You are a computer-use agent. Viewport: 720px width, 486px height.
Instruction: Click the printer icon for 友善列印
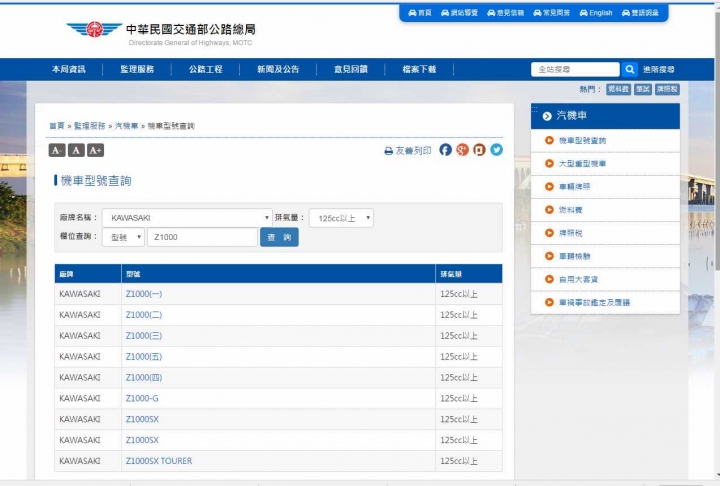point(388,151)
